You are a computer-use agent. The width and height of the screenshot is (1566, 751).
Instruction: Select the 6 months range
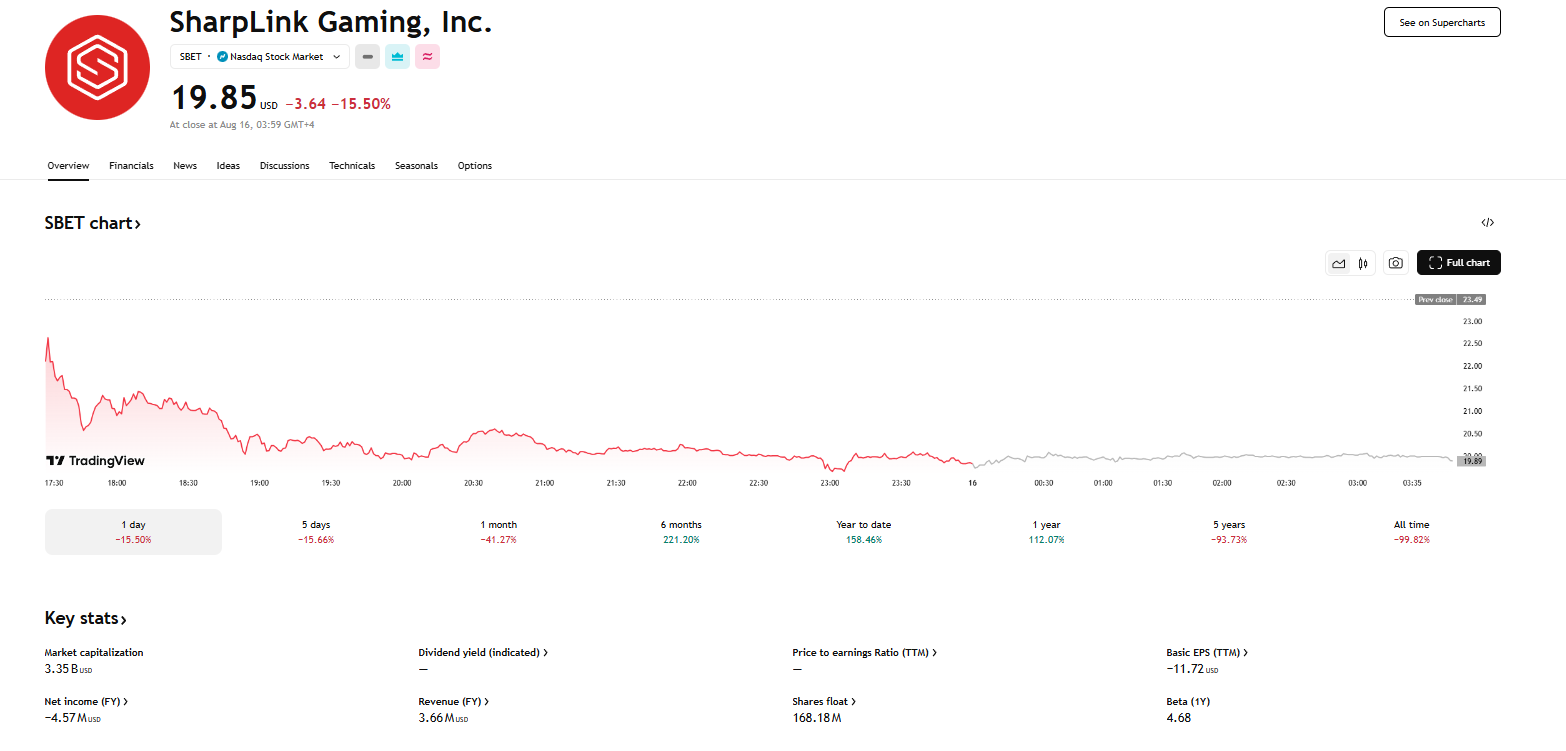[x=681, y=532]
